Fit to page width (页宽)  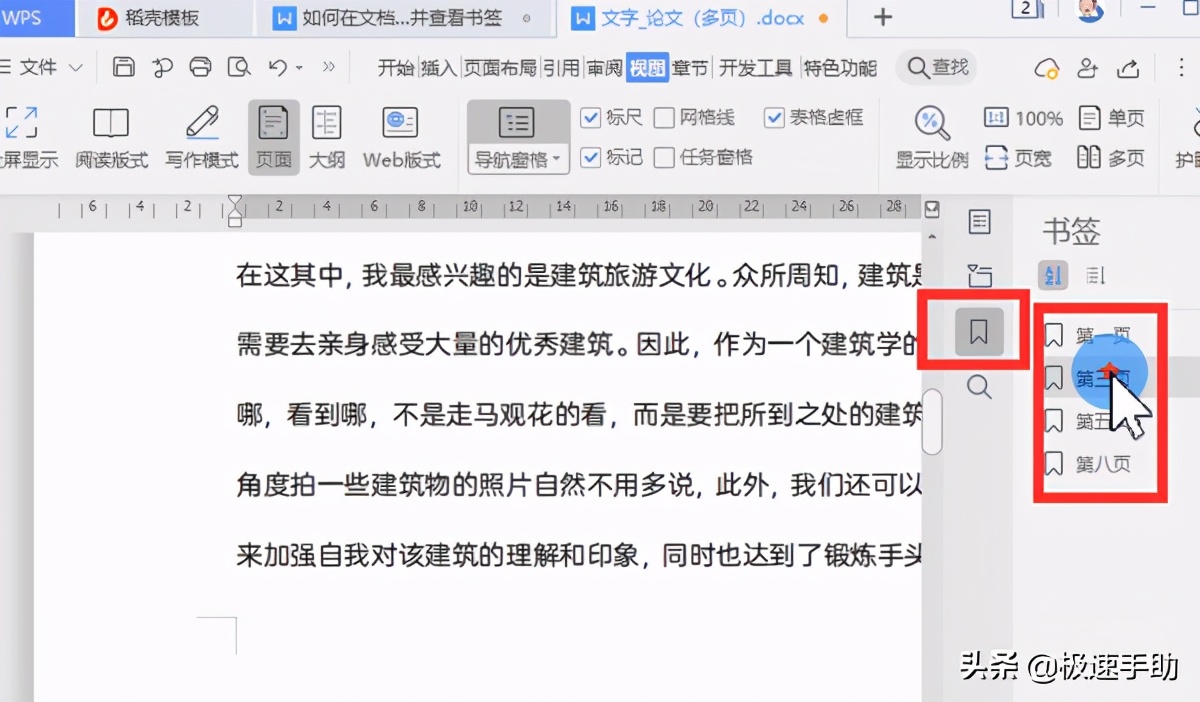pos(1018,158)
